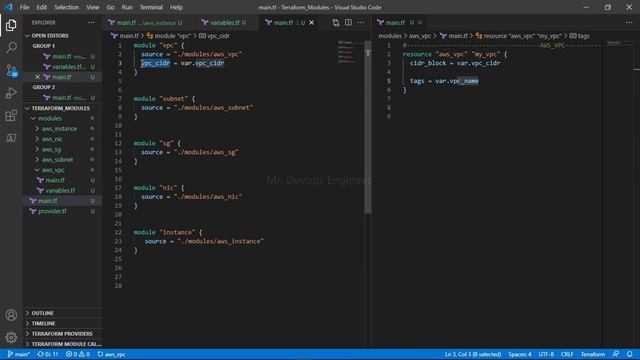Change line endings via CRLF indicator

[567, 354]
